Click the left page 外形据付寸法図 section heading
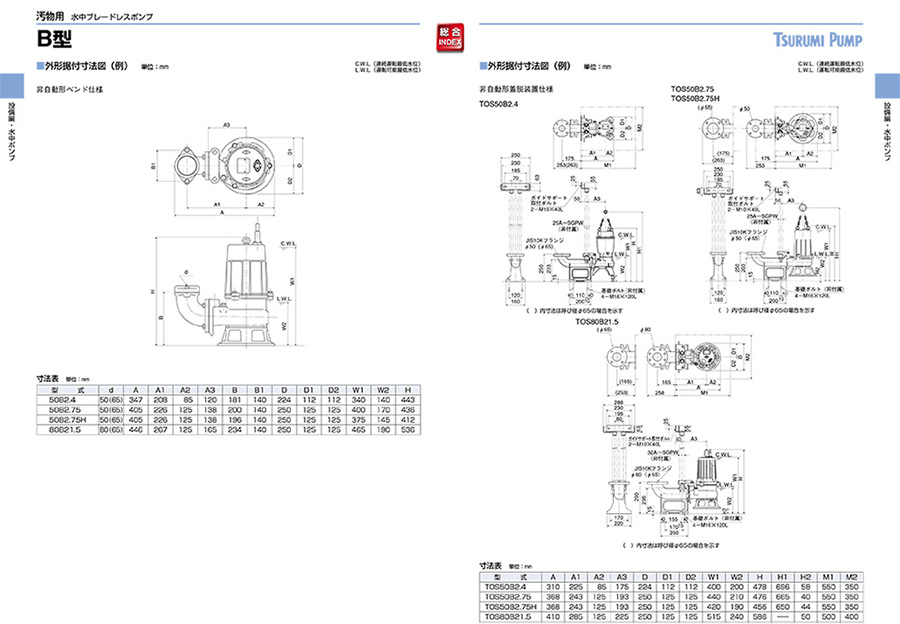Viewport: 900px width, 624px height. click(x=83, y=66)
